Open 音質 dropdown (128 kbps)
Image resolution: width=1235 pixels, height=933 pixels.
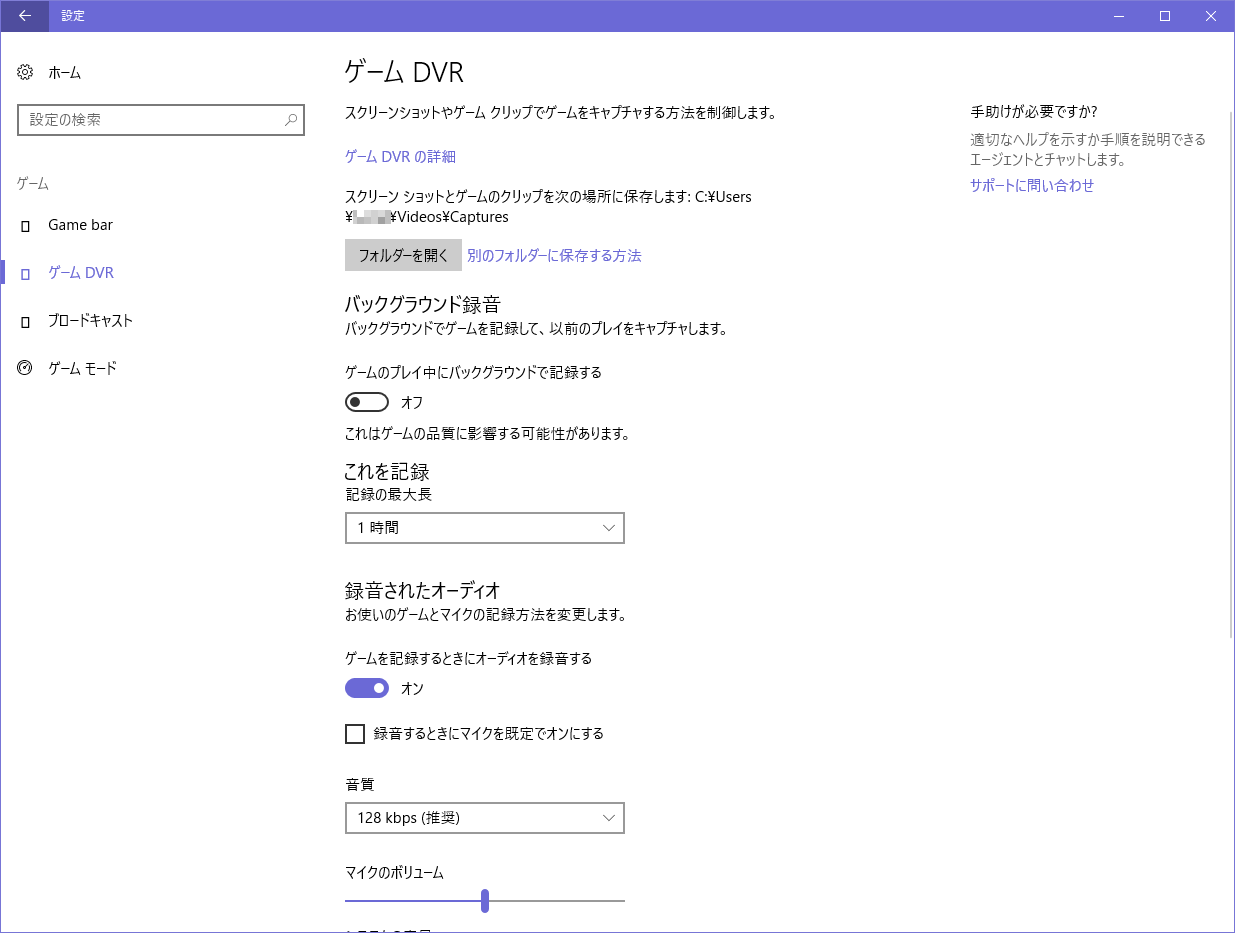point(485,818)
